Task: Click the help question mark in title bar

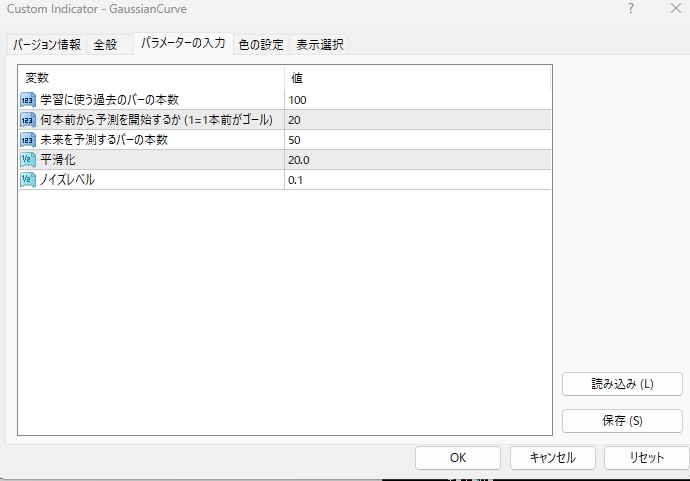Action: pyautogui.click(x=631, y=8)
